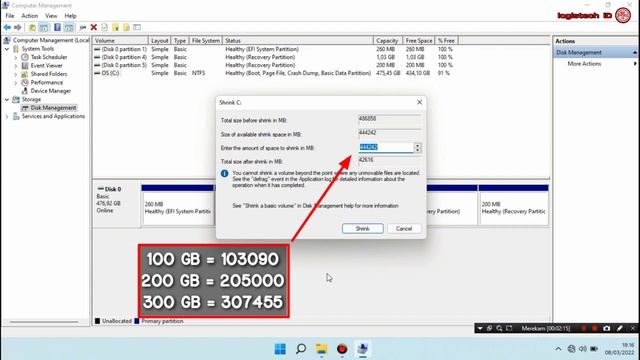The image size is (640, 360).
Task: Open File Explorer from the taskbar
Action: click(x=322, y=349)
